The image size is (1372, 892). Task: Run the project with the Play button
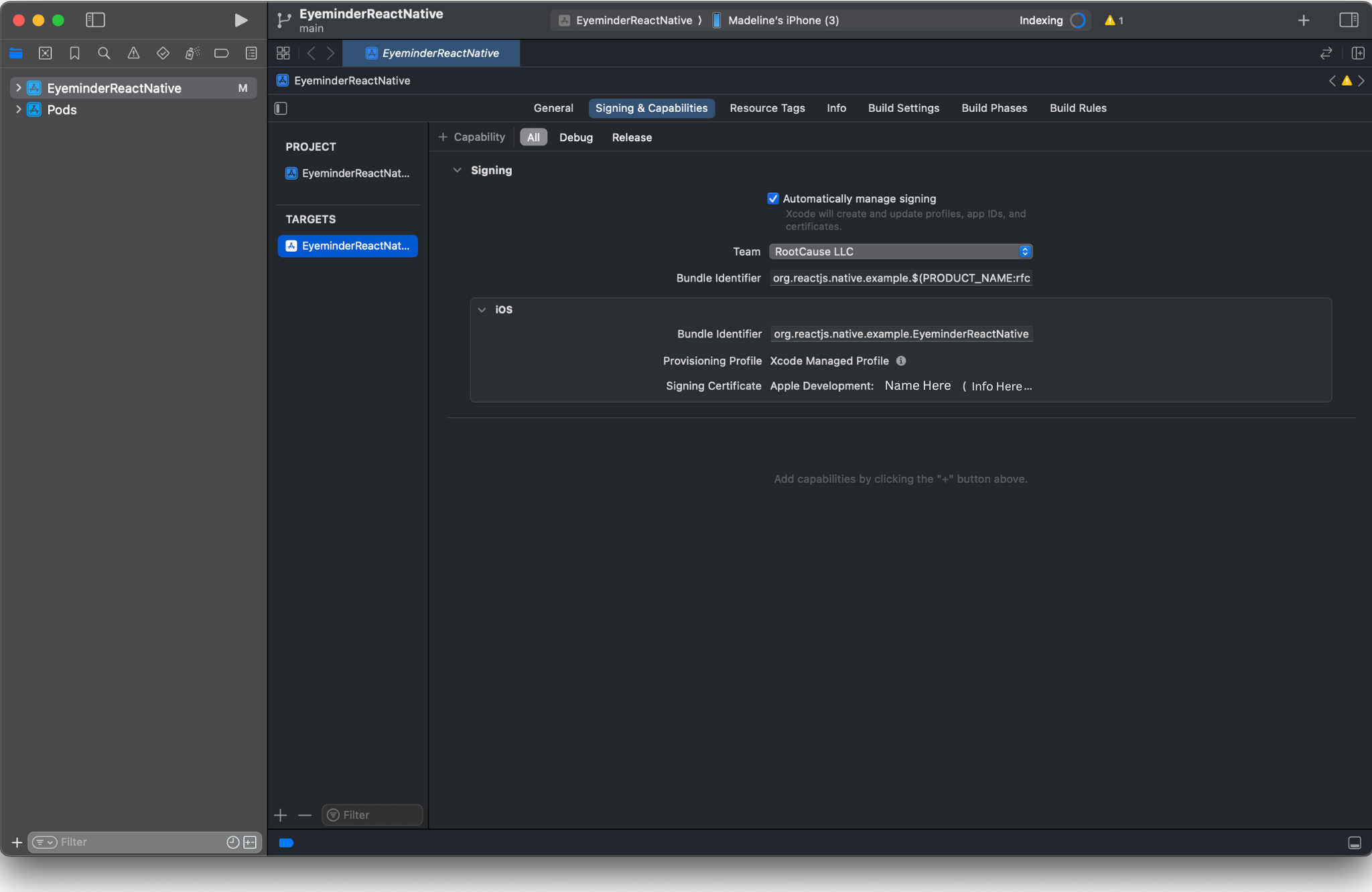241,20
